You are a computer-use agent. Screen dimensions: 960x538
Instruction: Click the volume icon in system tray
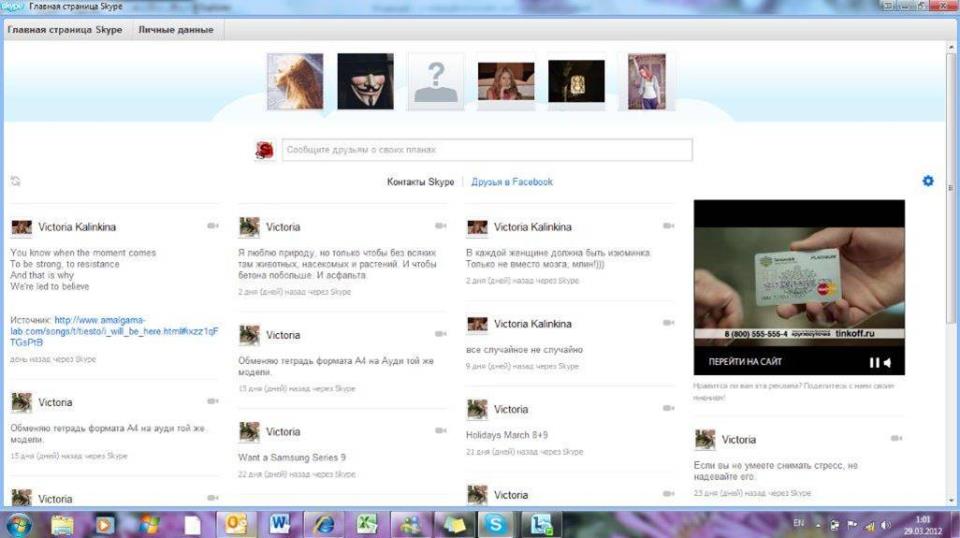pyautogui.click(x=886, y=525)
